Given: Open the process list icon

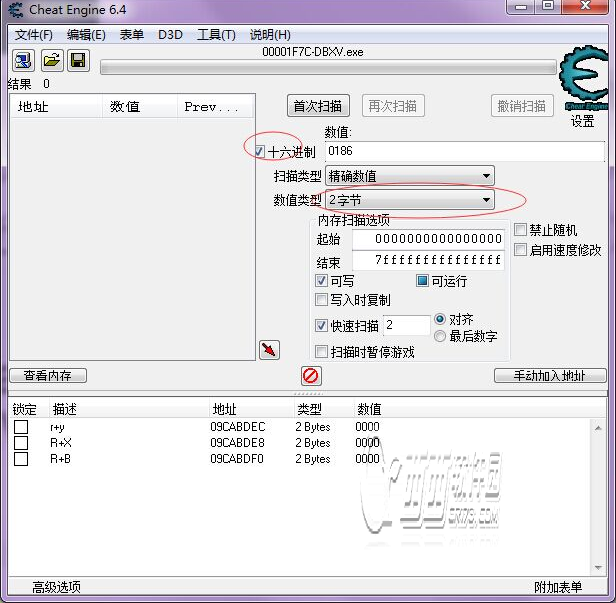Looking at the screenshot, I should 23,60.
